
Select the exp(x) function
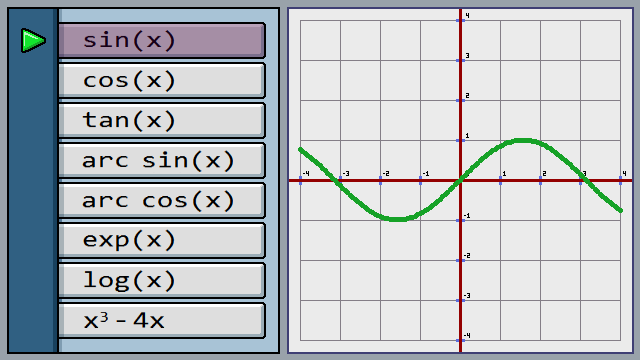pos(162,240)
